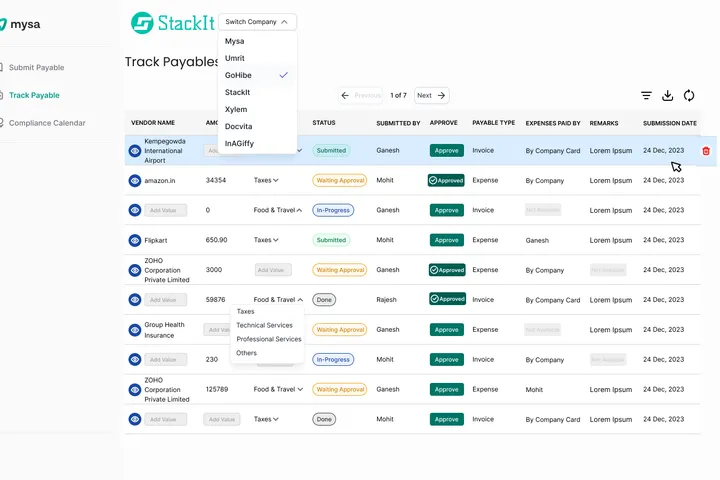Collapse the Switch Company dropdown
Image resolution: width=720 pixels, height=480 pixels.
click(x=257, y=22)
